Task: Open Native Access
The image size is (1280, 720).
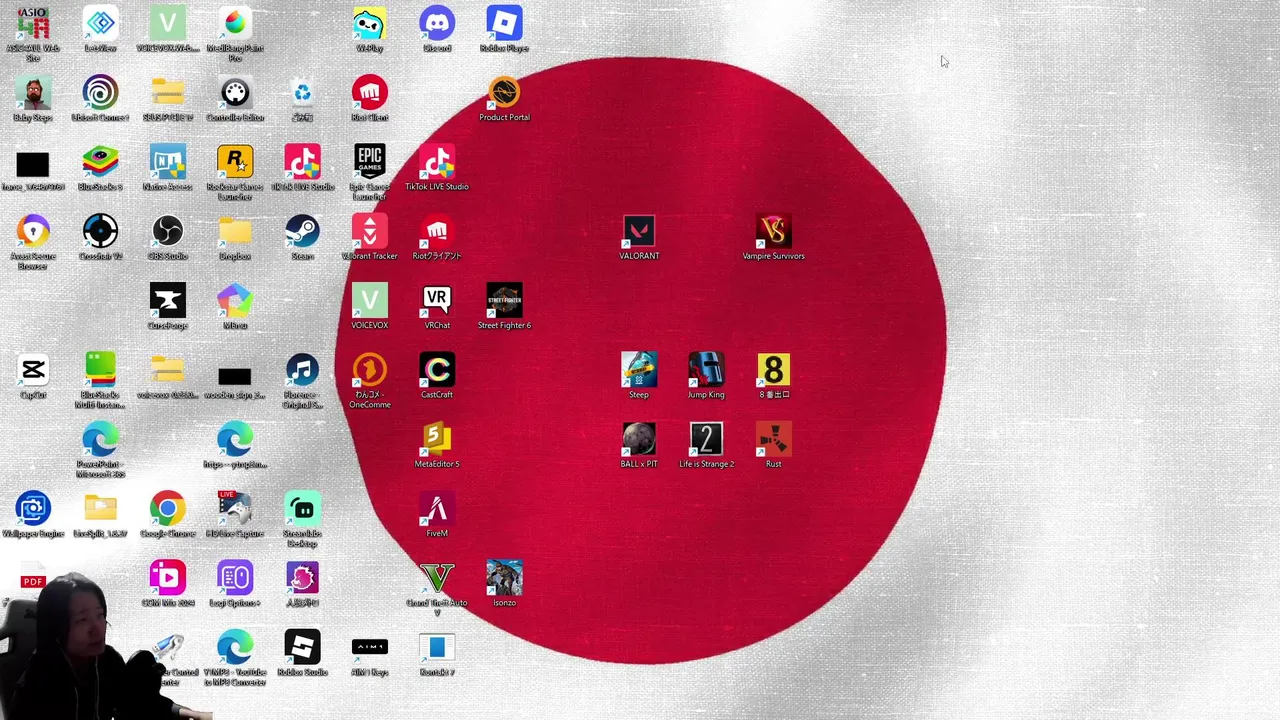Action: (x=167, y=162)
